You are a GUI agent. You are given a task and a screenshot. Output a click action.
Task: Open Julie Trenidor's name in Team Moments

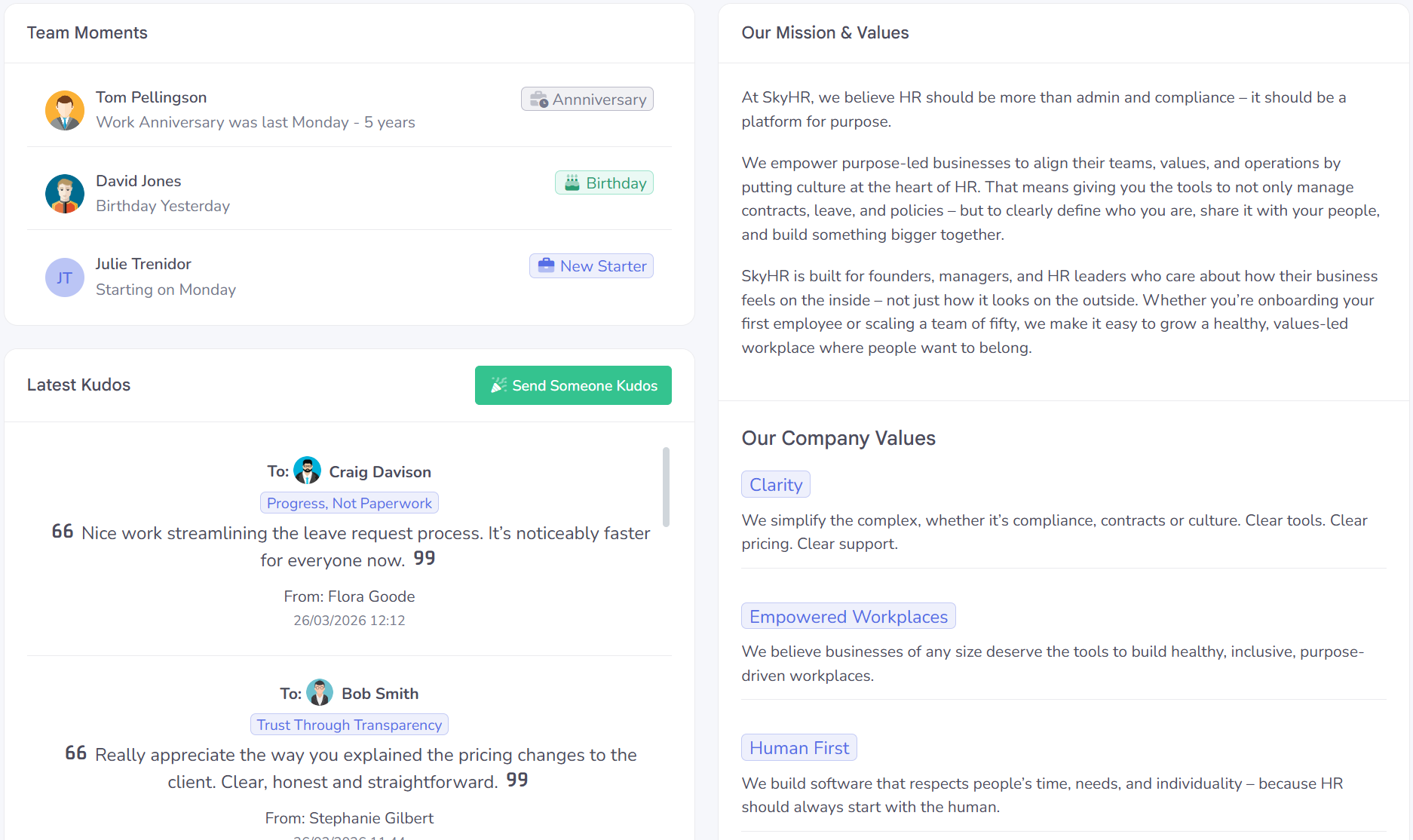tap(143, 264)
